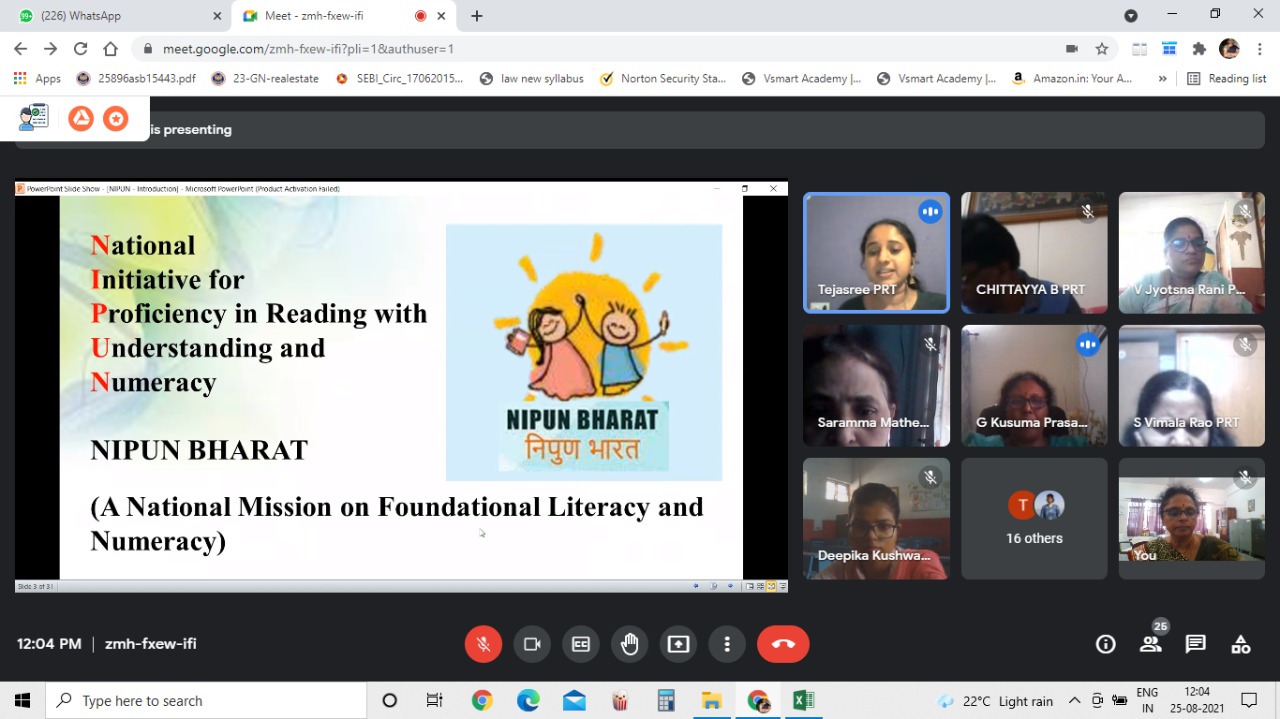This screenshot has height=719, width=1280.
Task: Open Microsoft Edge from taskbar
Action: tap(528, 701)
